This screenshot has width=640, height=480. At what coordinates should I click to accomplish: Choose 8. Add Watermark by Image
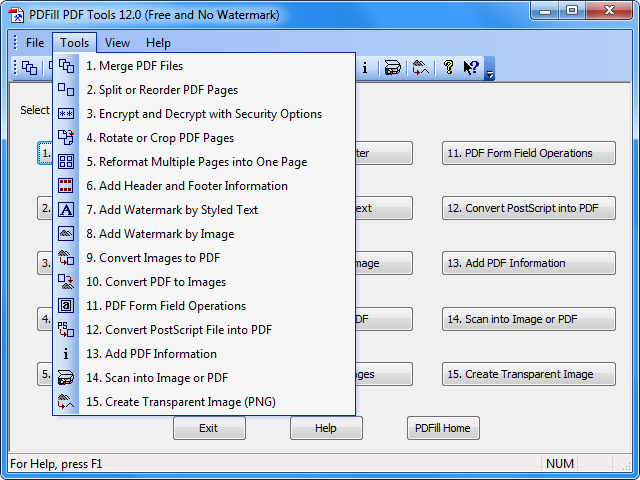204,234
